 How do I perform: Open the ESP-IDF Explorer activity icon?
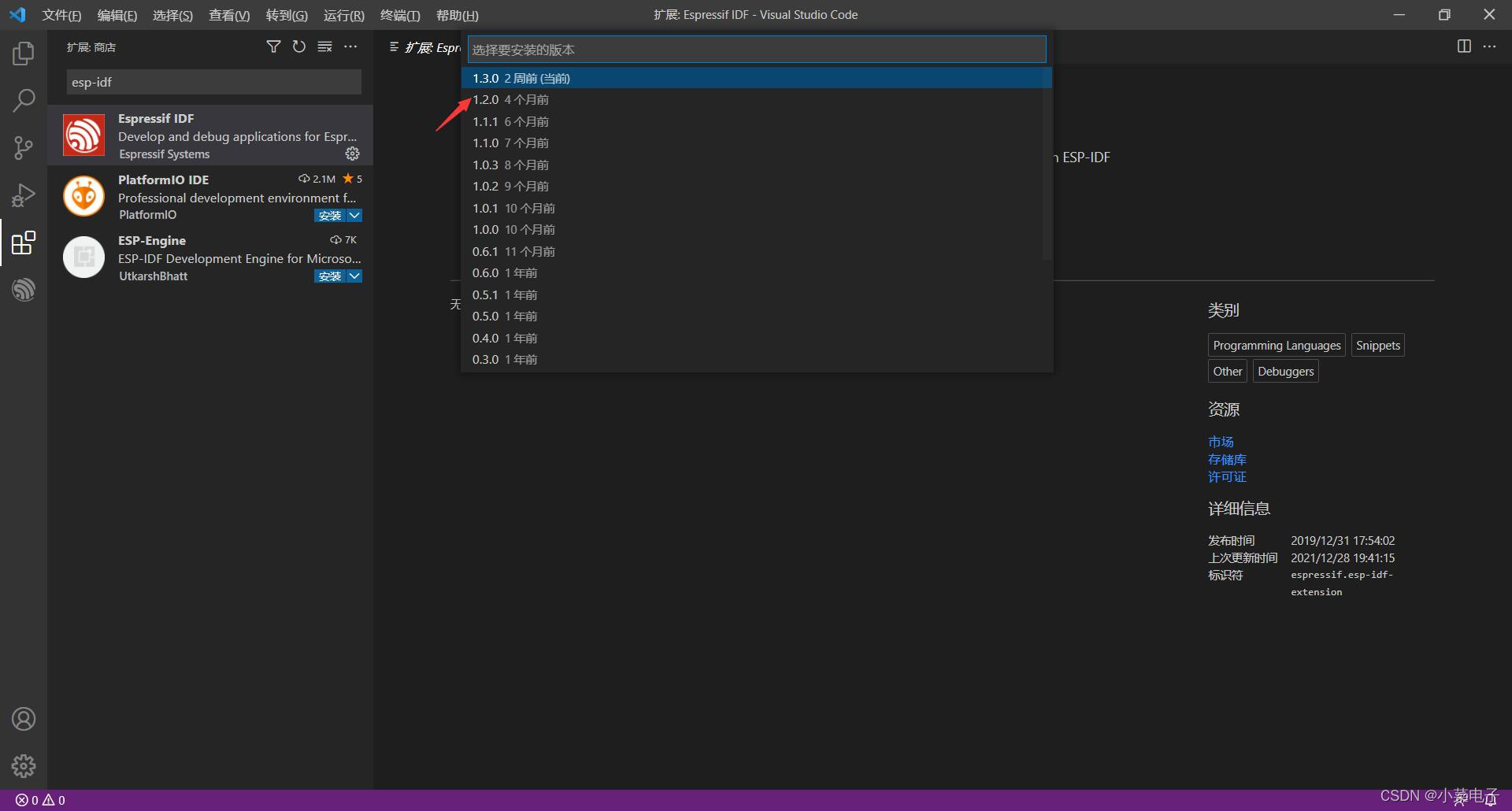24,290
